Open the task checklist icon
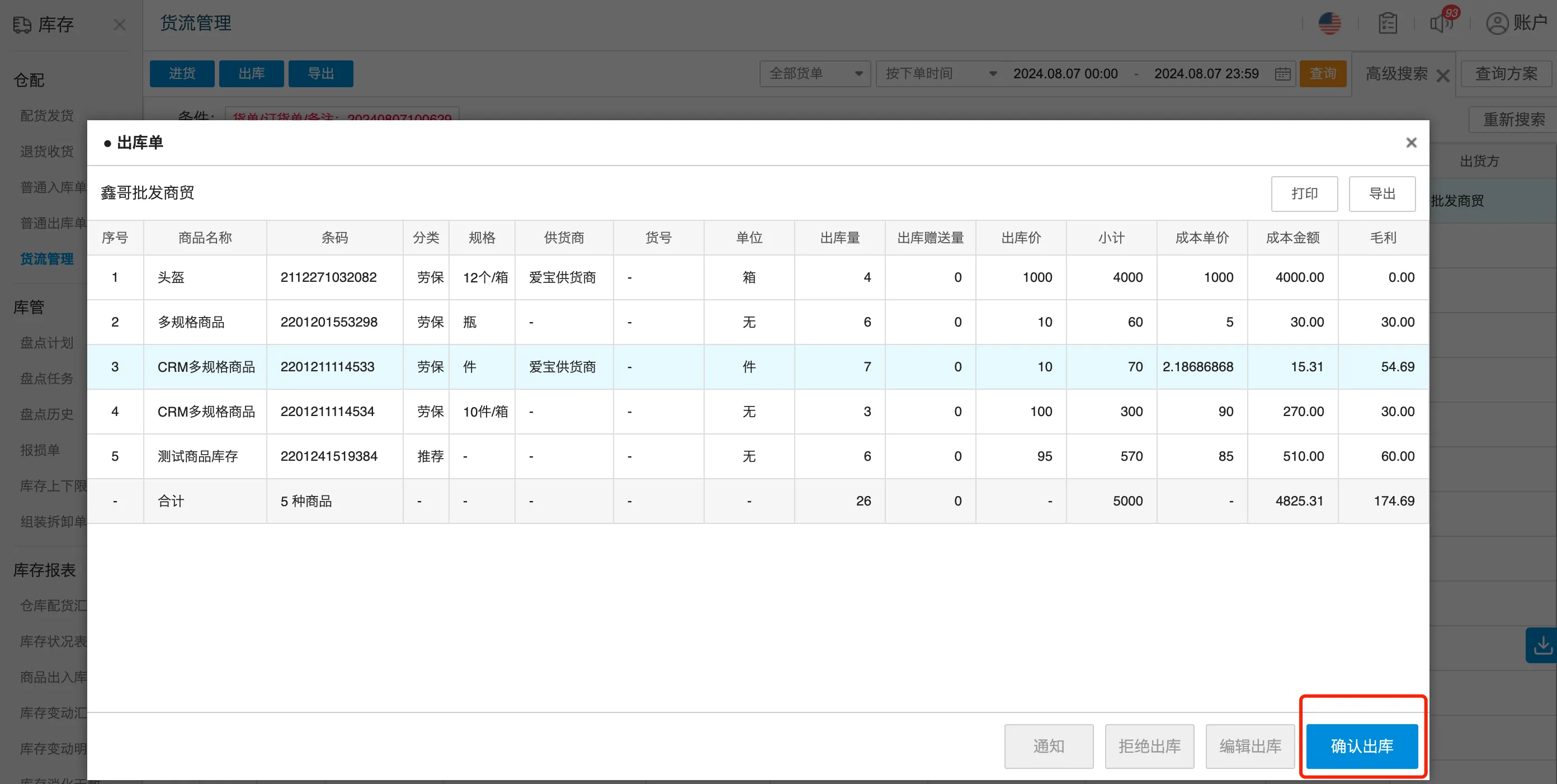Image resolution: width=1557 pixels, height=784 pixels. (1387, 23)
